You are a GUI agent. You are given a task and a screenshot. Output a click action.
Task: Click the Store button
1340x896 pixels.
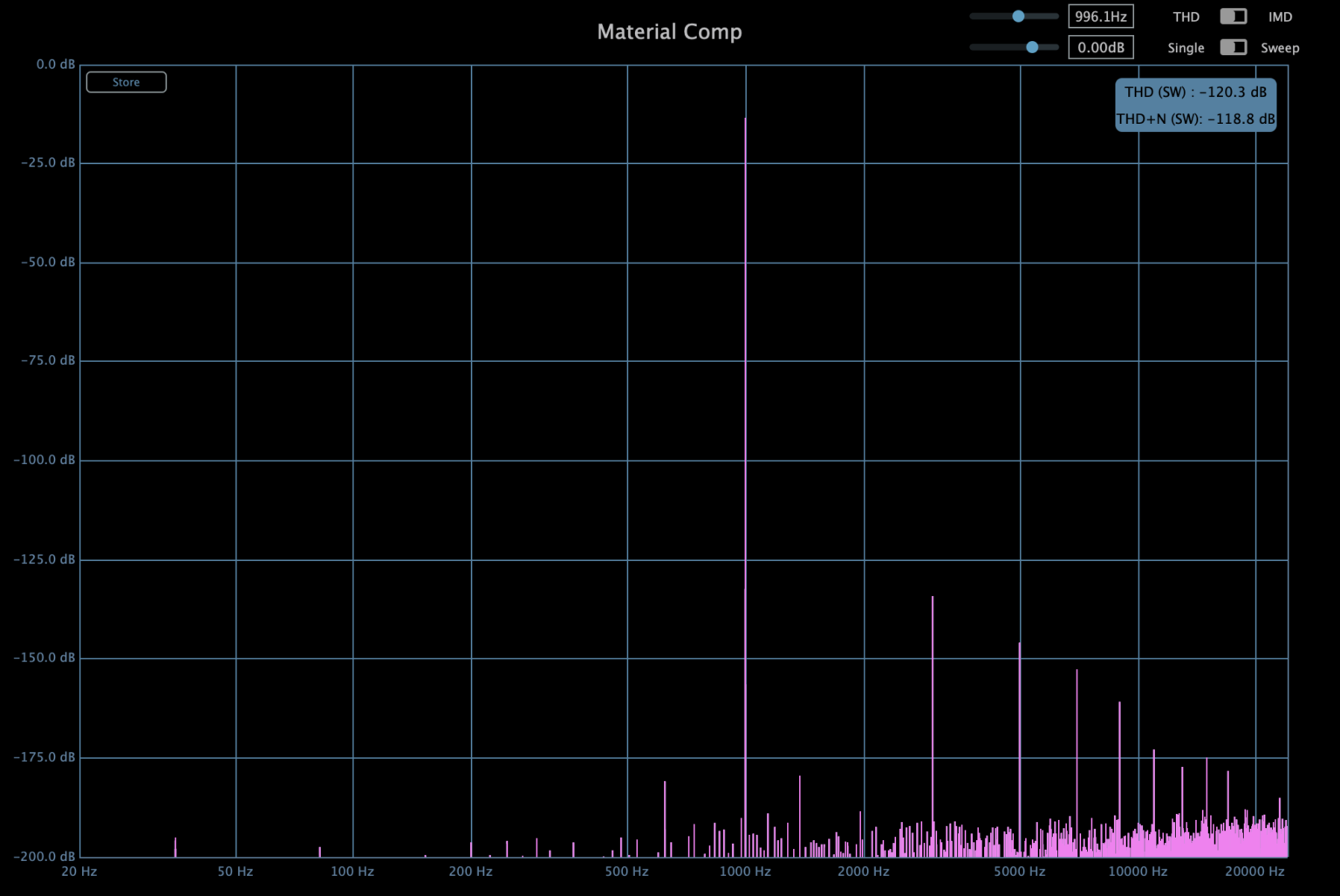point(126,82)
